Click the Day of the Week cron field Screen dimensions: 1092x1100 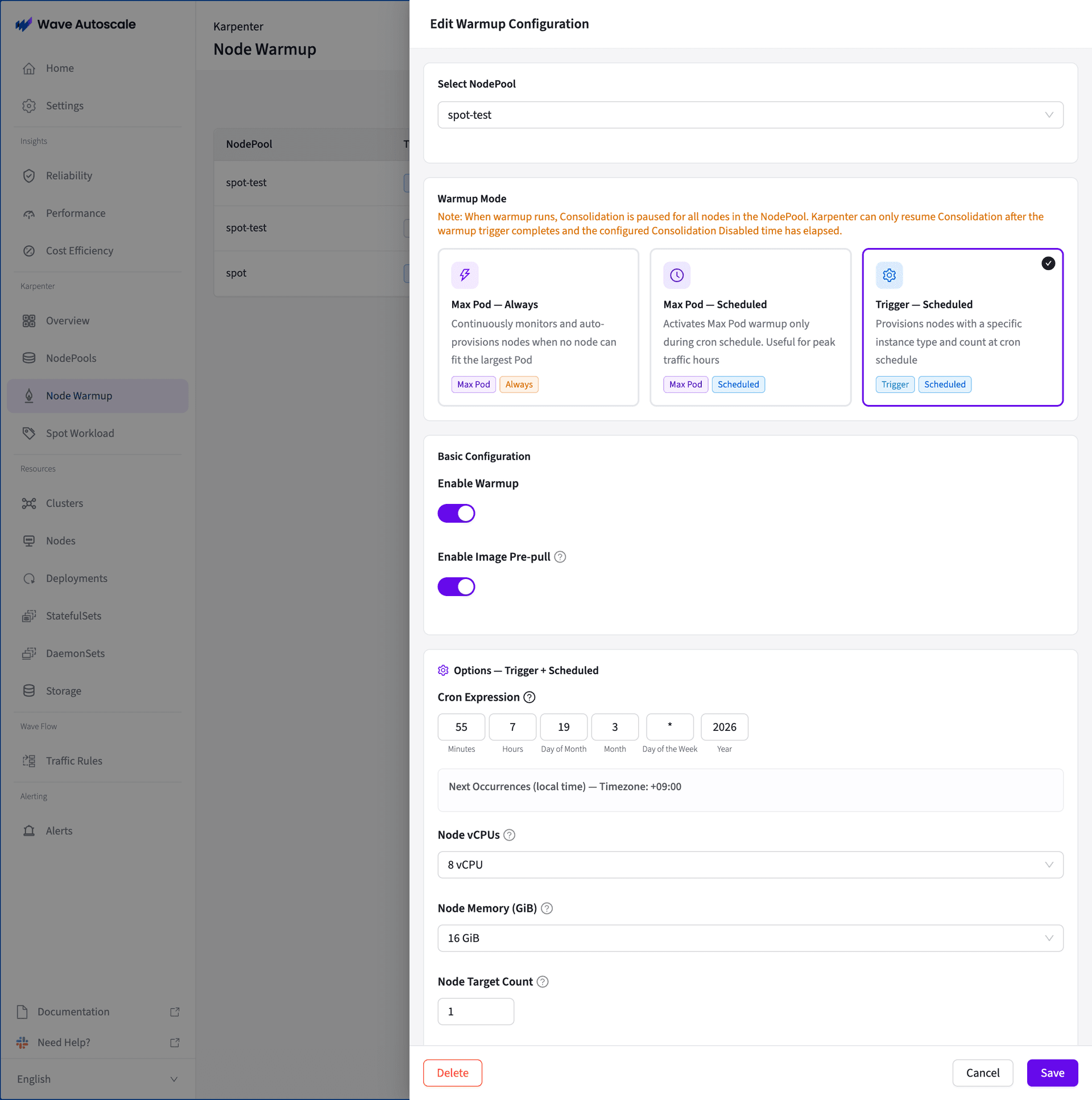pyautogui.click(x=670, y=728)
